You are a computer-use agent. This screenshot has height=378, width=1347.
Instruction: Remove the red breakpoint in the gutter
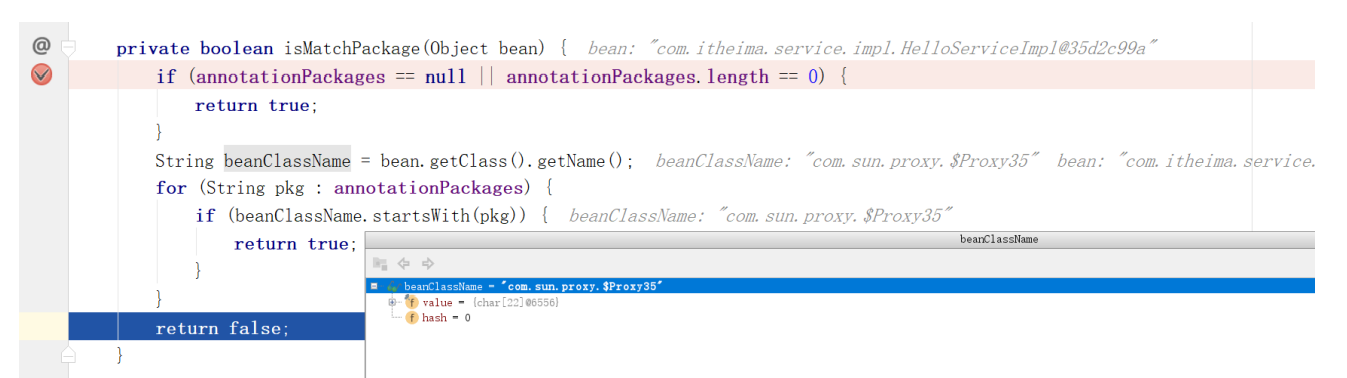(x=41, y=75)
